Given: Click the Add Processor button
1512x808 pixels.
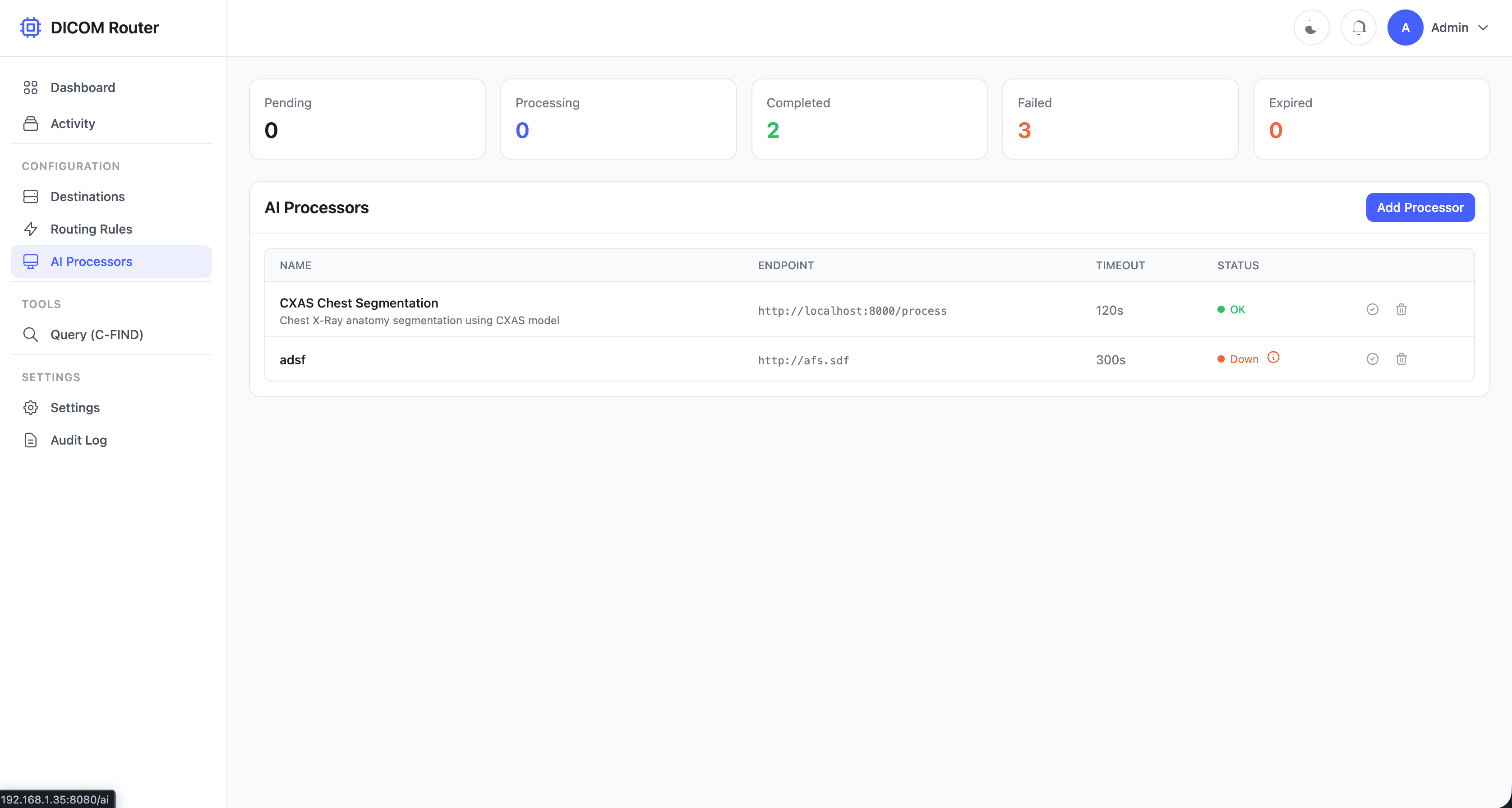Looking at the screenshot, I should (x=1420, y=207).
